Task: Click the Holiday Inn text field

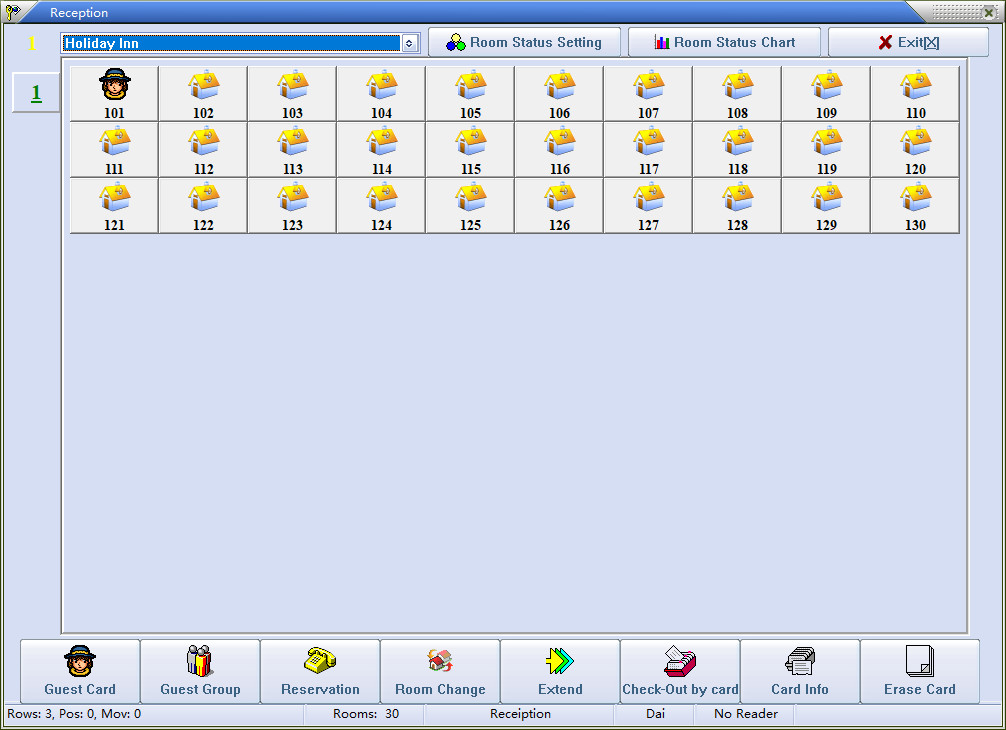Action: pyautogui.click(x=230, y=43)
